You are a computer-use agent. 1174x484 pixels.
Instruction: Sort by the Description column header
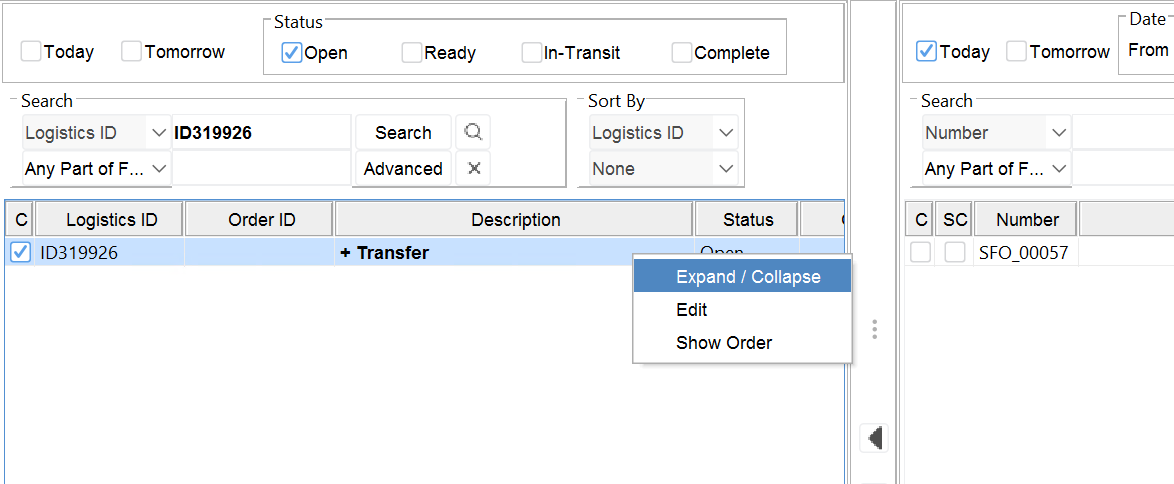[x=515, y=220]
